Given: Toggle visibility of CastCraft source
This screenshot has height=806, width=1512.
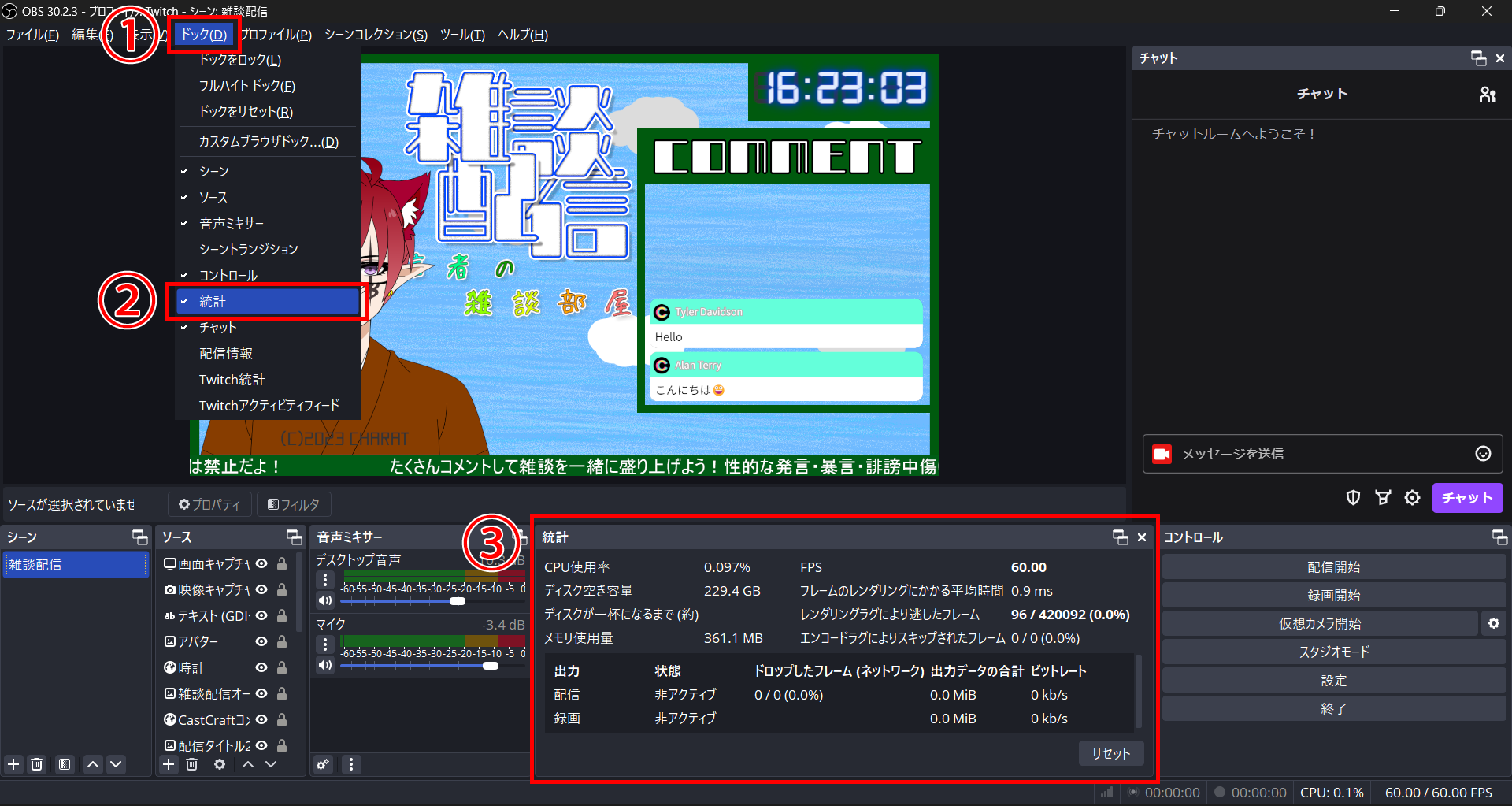Looking at the screenshot, I should pos(261,719).
